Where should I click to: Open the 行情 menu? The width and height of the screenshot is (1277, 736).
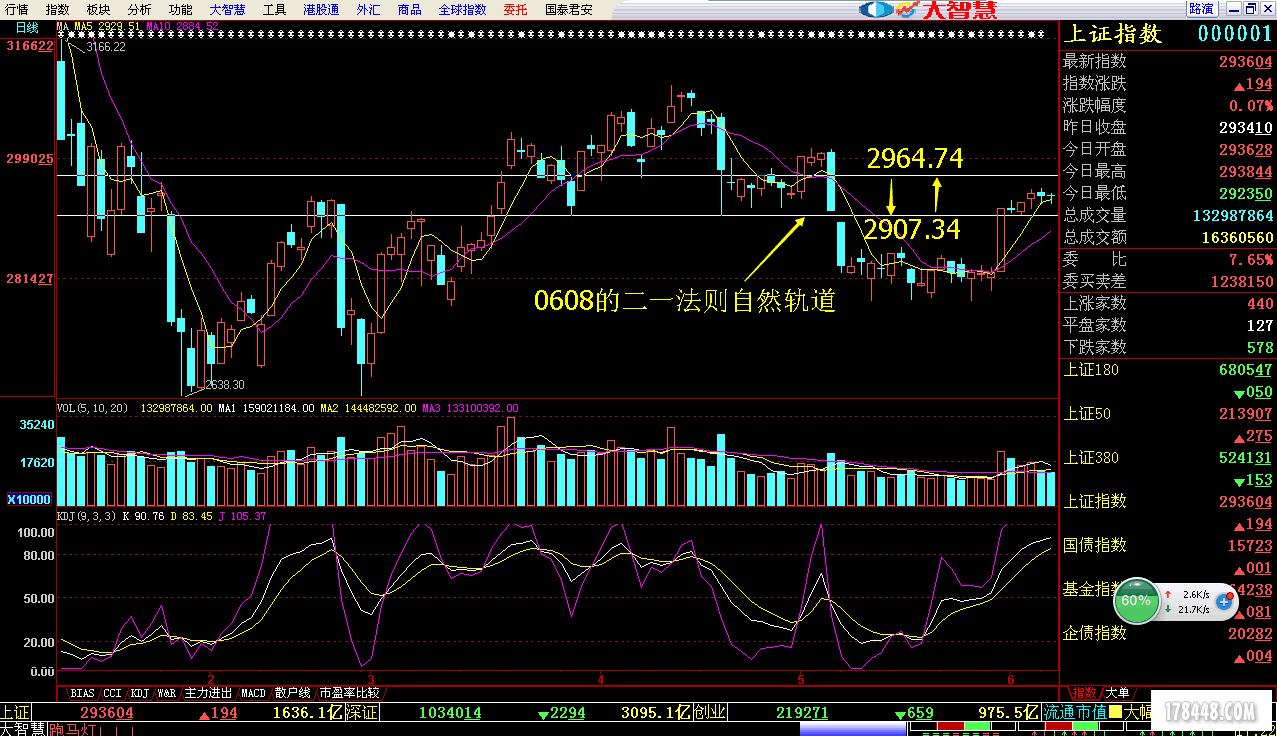coord(17,9)
